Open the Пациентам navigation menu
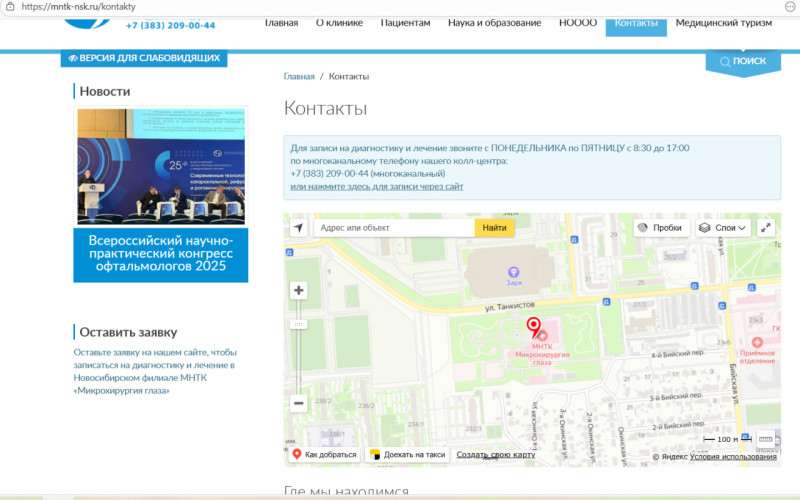Screen dimensions: 800x500 [x=405, y=22]
